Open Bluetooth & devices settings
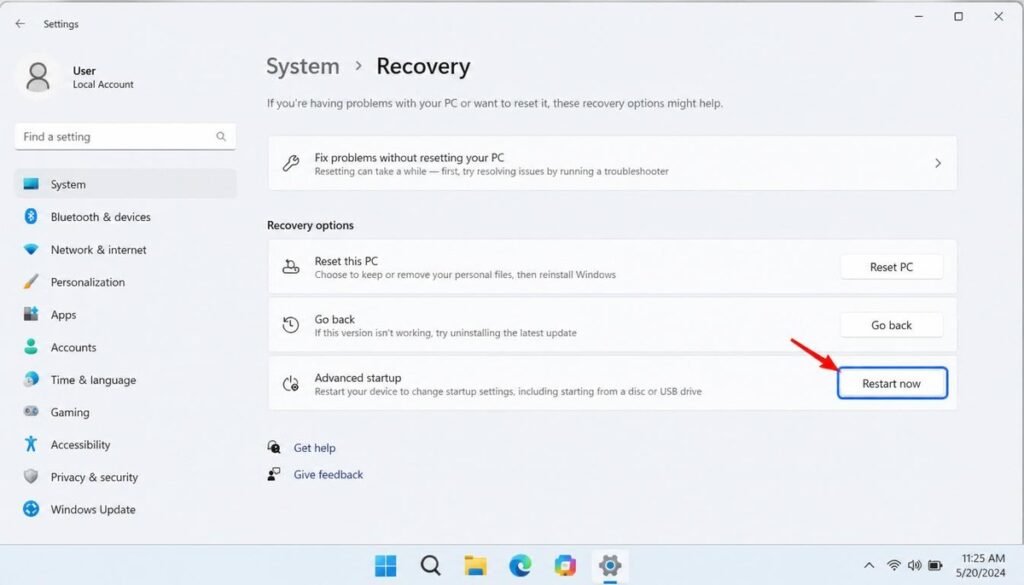Screen dimensions: 1024x585 point(125,217)
